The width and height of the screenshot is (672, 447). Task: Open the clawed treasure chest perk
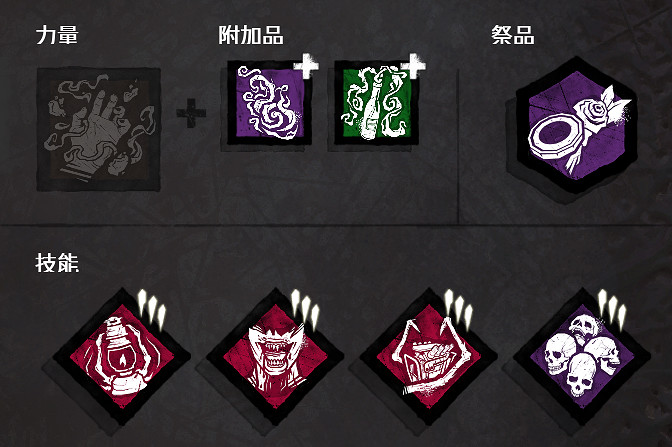tap(429, 357)
